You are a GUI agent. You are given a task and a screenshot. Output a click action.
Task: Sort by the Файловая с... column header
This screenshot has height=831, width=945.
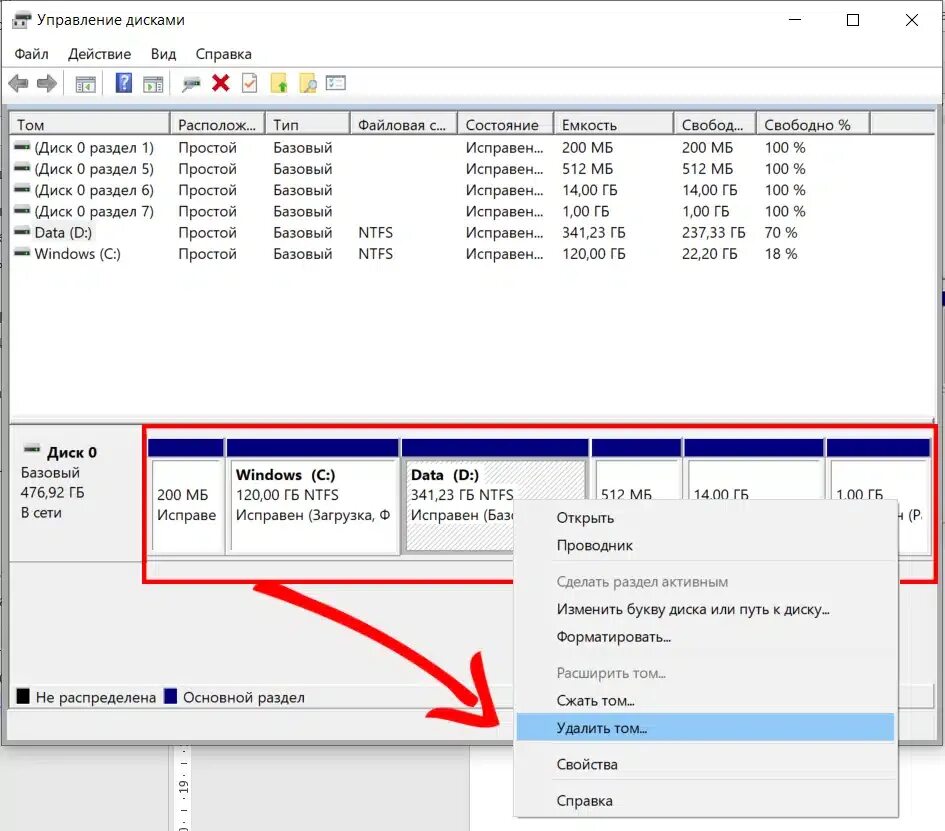[x=404, y=125]
